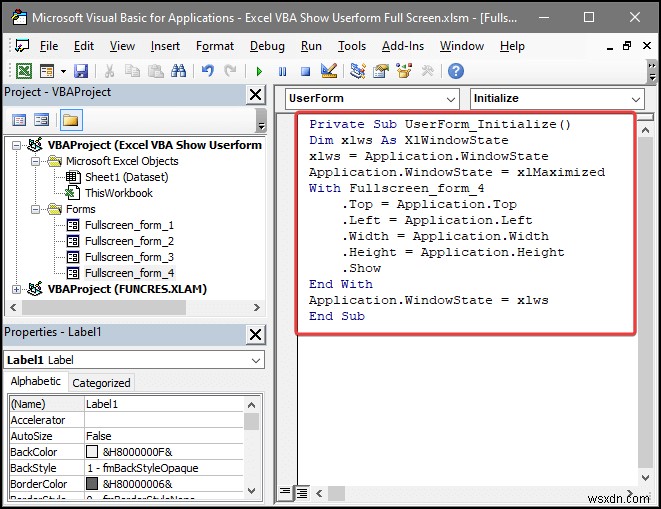
Task: Click the properties list scroll up arrow
Action: pyautogui.click(x=252, y=405)
